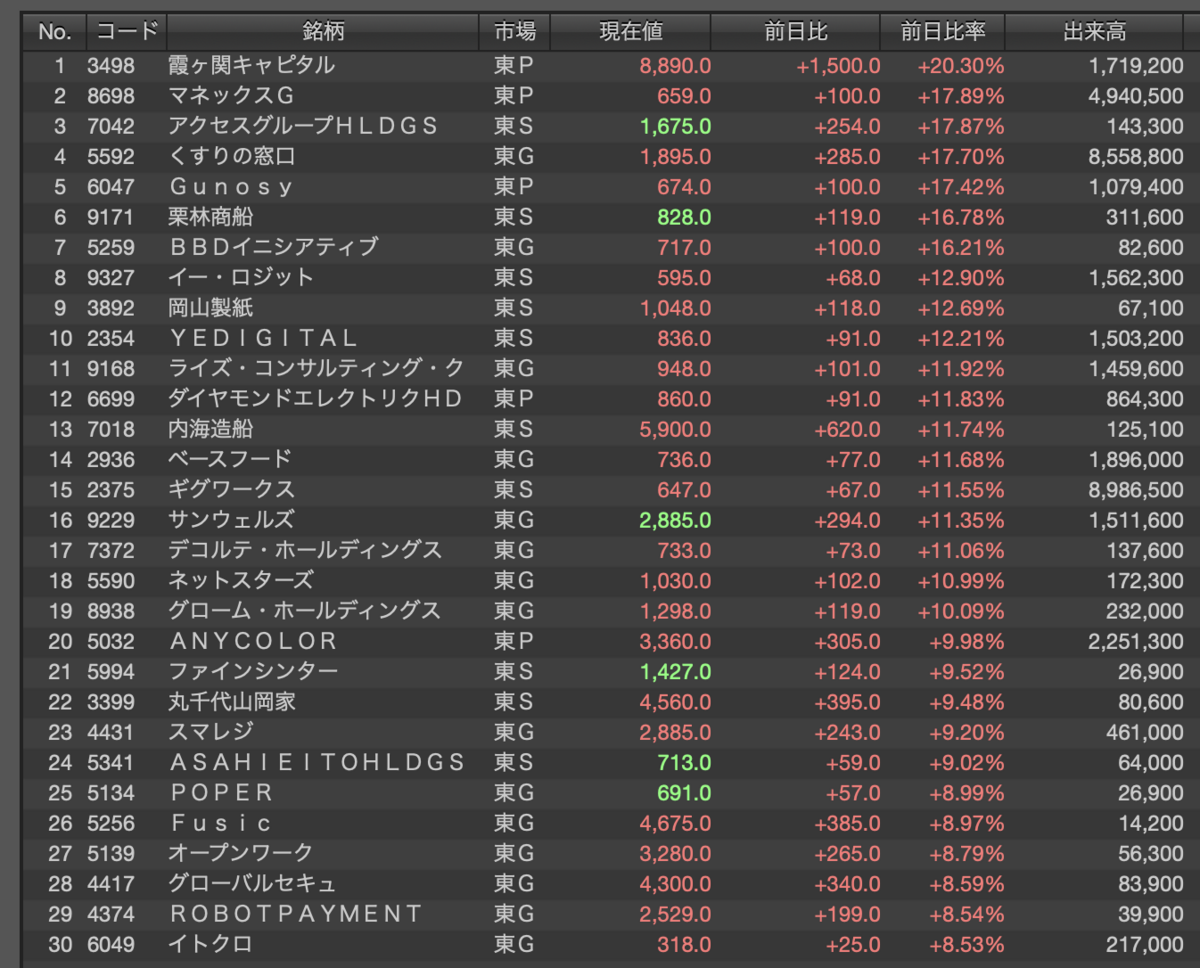Click the percentage +9.98%

[x=966, y=641]
